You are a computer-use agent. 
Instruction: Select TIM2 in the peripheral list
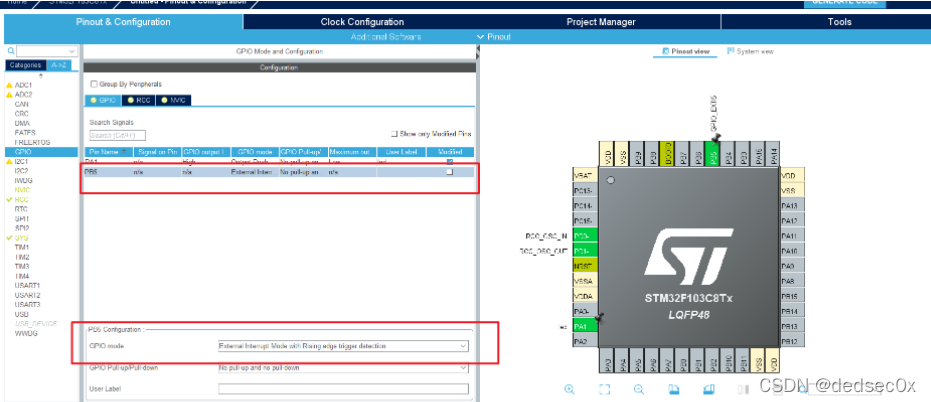(x=22, y=257)
